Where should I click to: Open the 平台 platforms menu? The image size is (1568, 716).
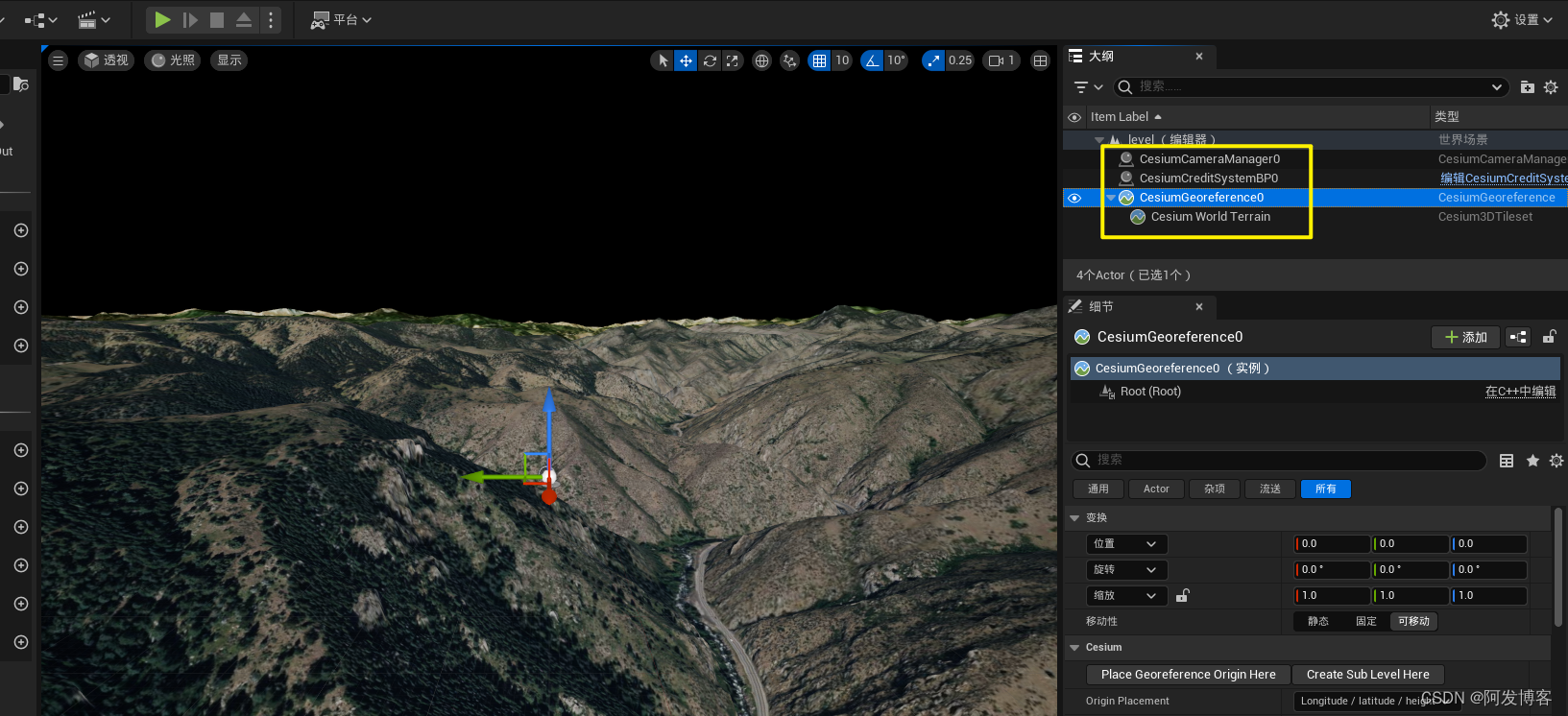click(x=341, y=19)
